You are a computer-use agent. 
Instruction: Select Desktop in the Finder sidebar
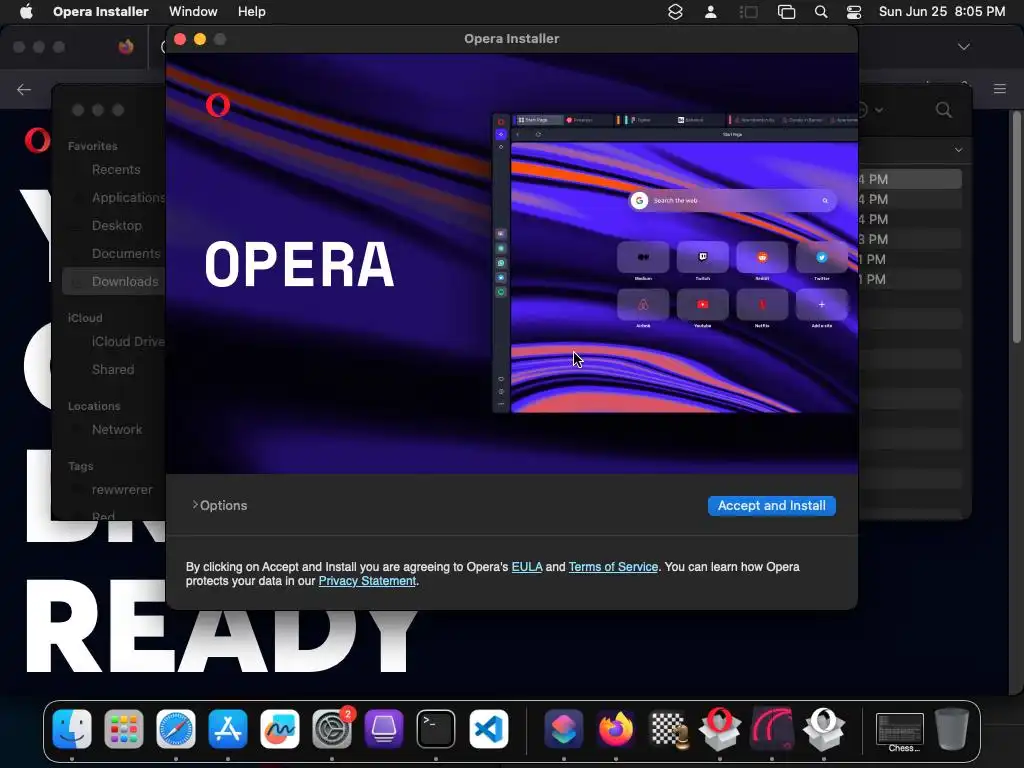point(116,226)
